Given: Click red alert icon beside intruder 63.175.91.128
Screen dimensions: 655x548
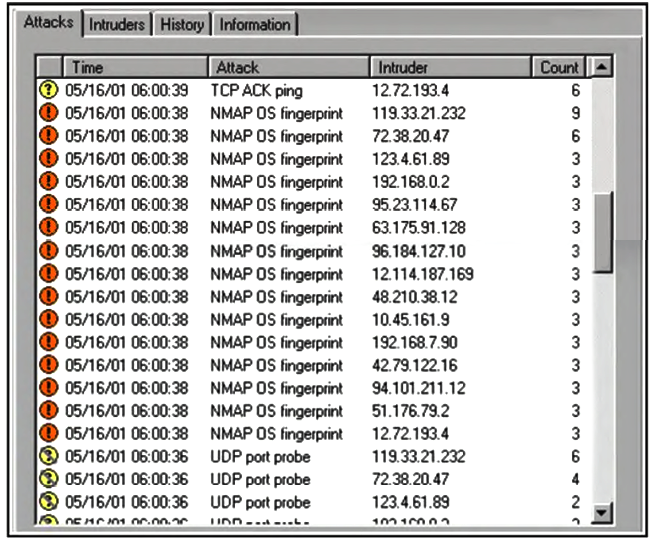Looking at the screenshot, I should coord(48,227).
